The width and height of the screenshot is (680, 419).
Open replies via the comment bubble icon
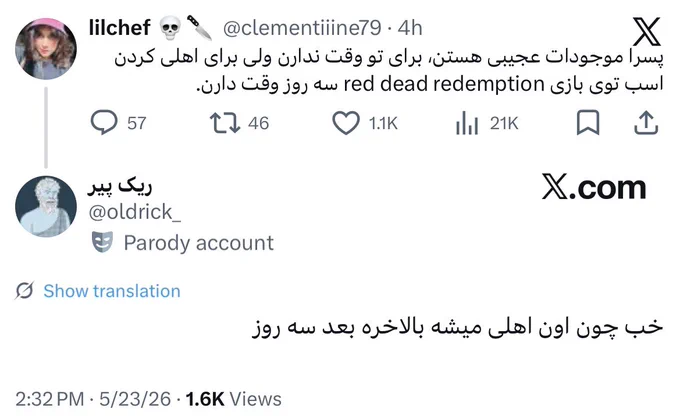click(x=104, y=123)
